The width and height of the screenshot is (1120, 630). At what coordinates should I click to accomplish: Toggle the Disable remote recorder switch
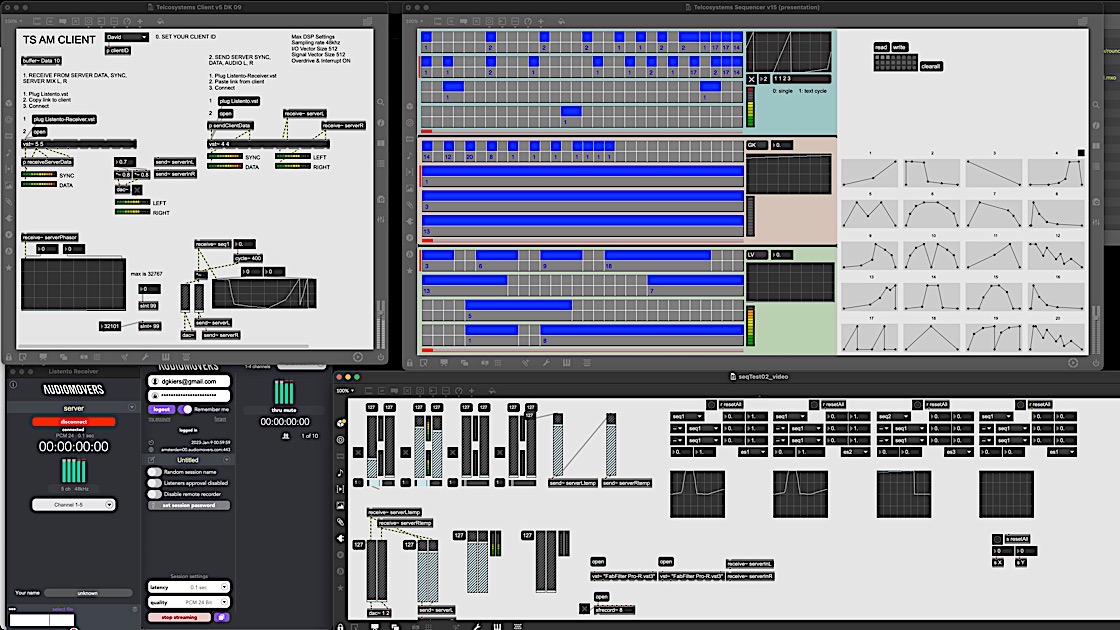point(155,493)
